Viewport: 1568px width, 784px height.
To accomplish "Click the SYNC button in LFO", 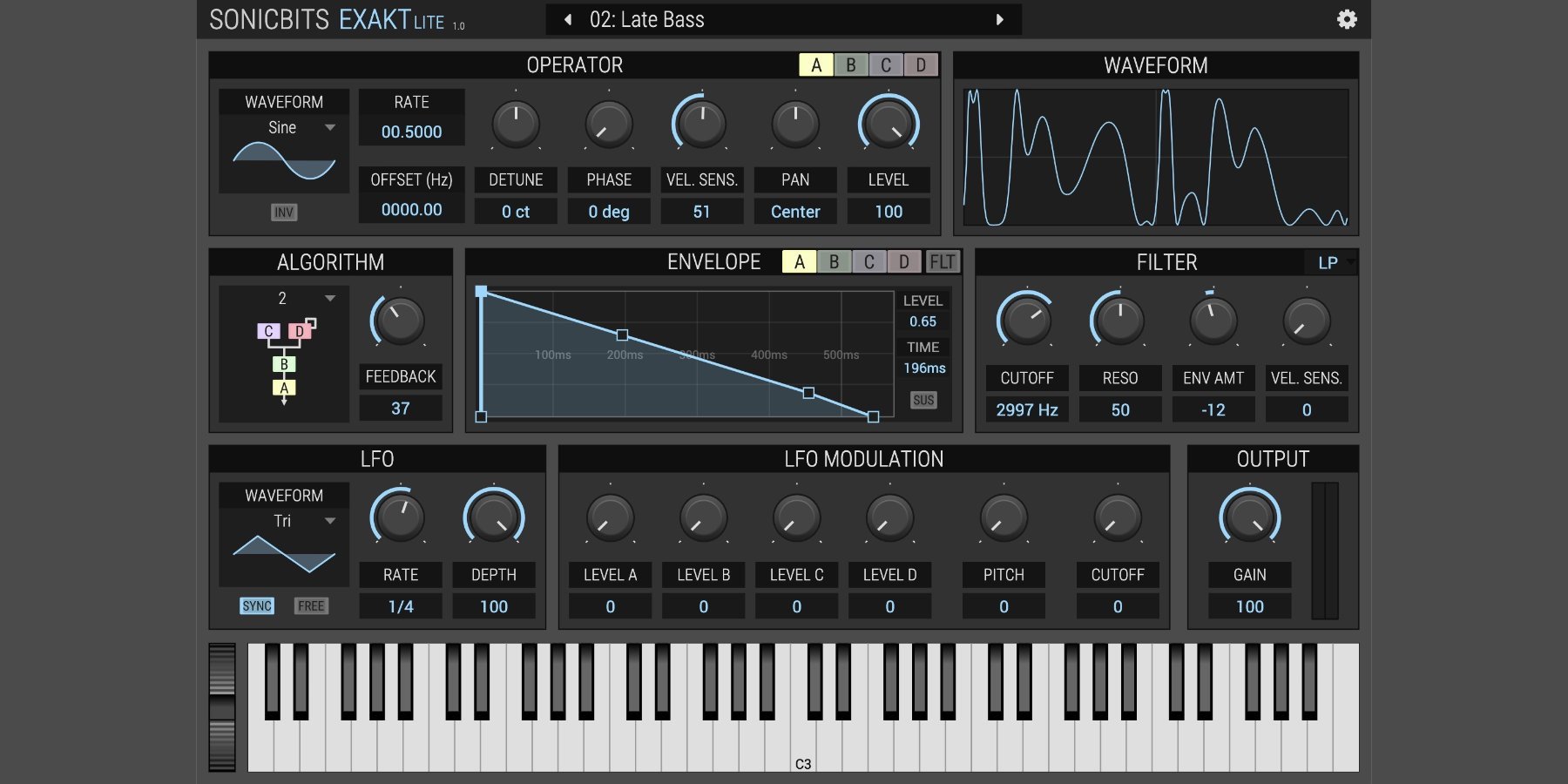I will 257,606.
